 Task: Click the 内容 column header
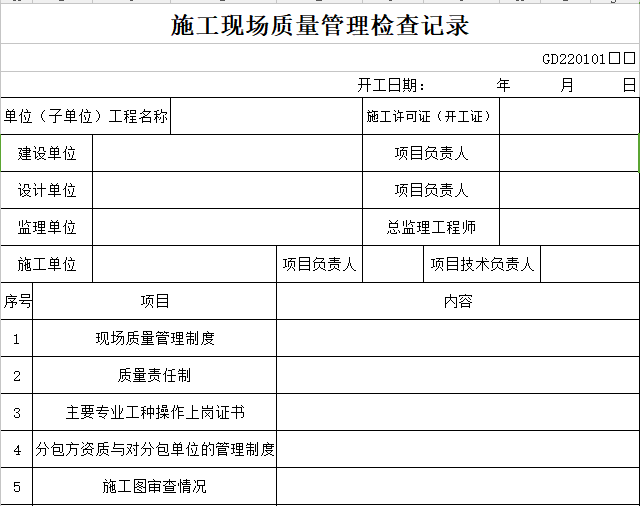click(x=457, y=301)
